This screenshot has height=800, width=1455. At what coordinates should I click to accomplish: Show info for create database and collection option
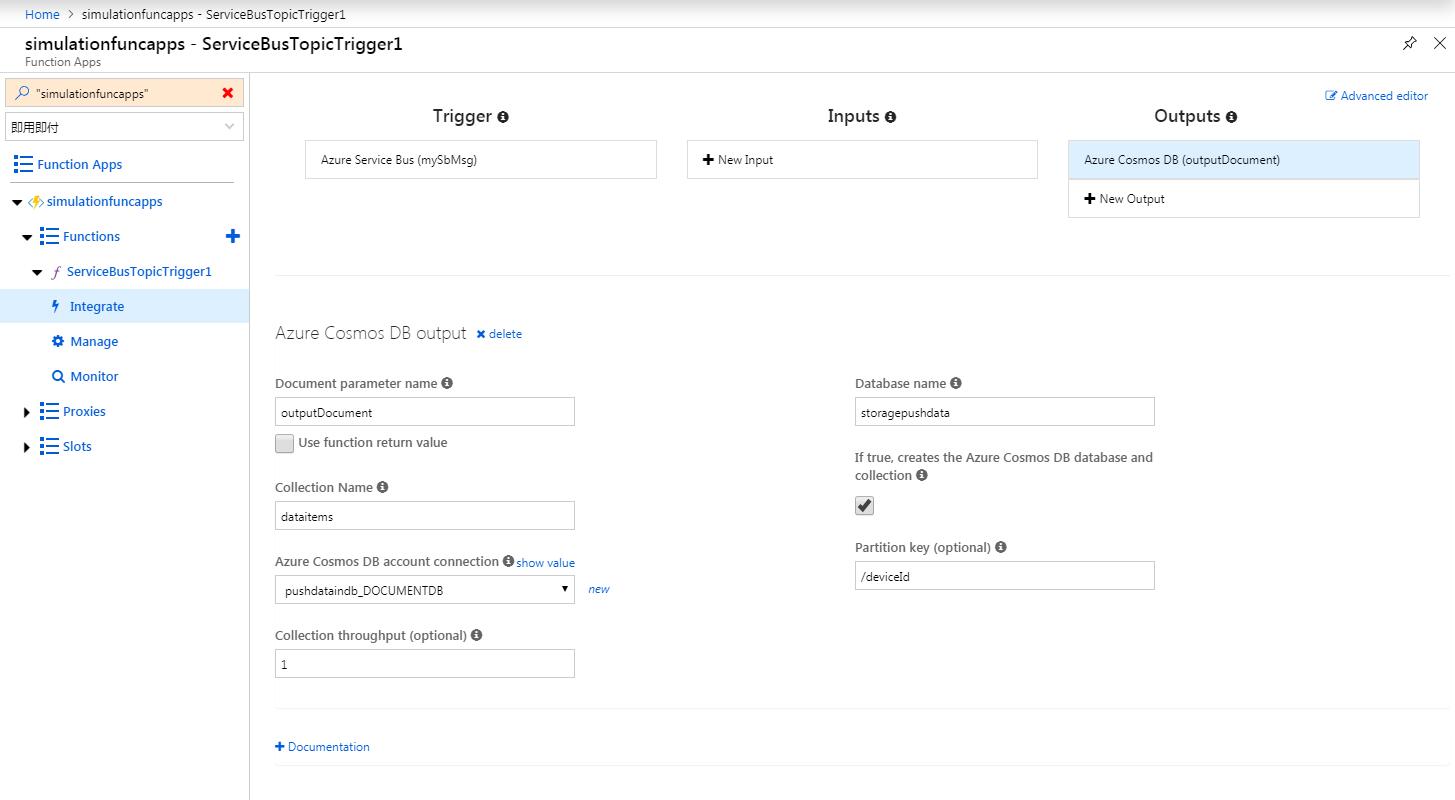[x=922, y=475]
